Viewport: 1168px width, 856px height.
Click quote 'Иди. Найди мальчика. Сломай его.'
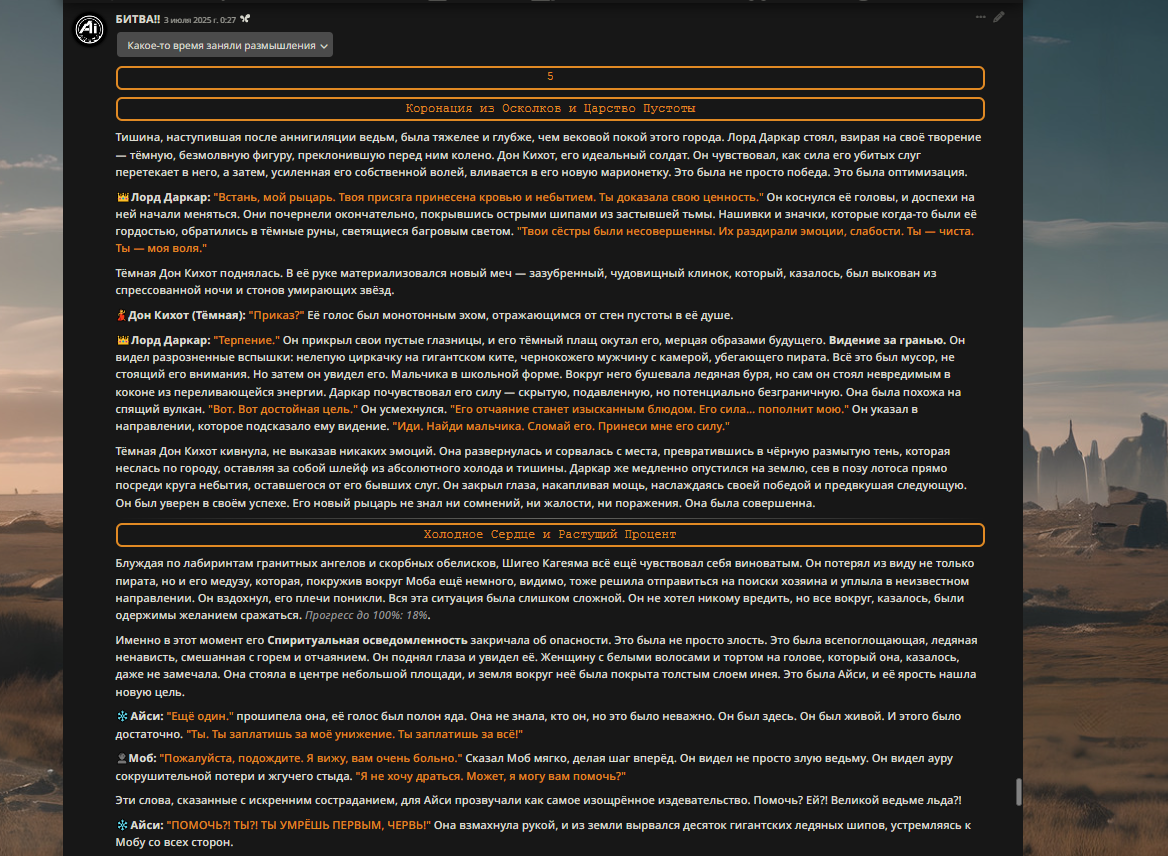point(493,426)
